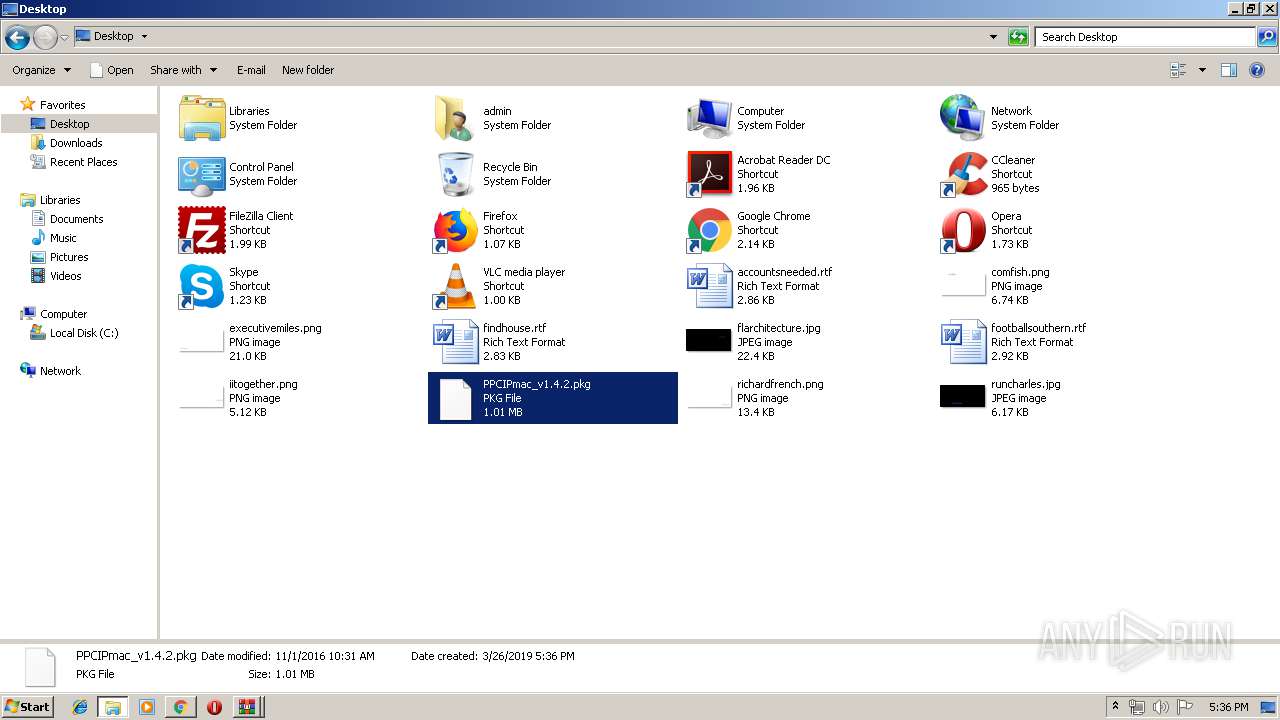Select the VLC media player shortcut
This screenshot has width=1280, height=720.
tap(456, 286)
